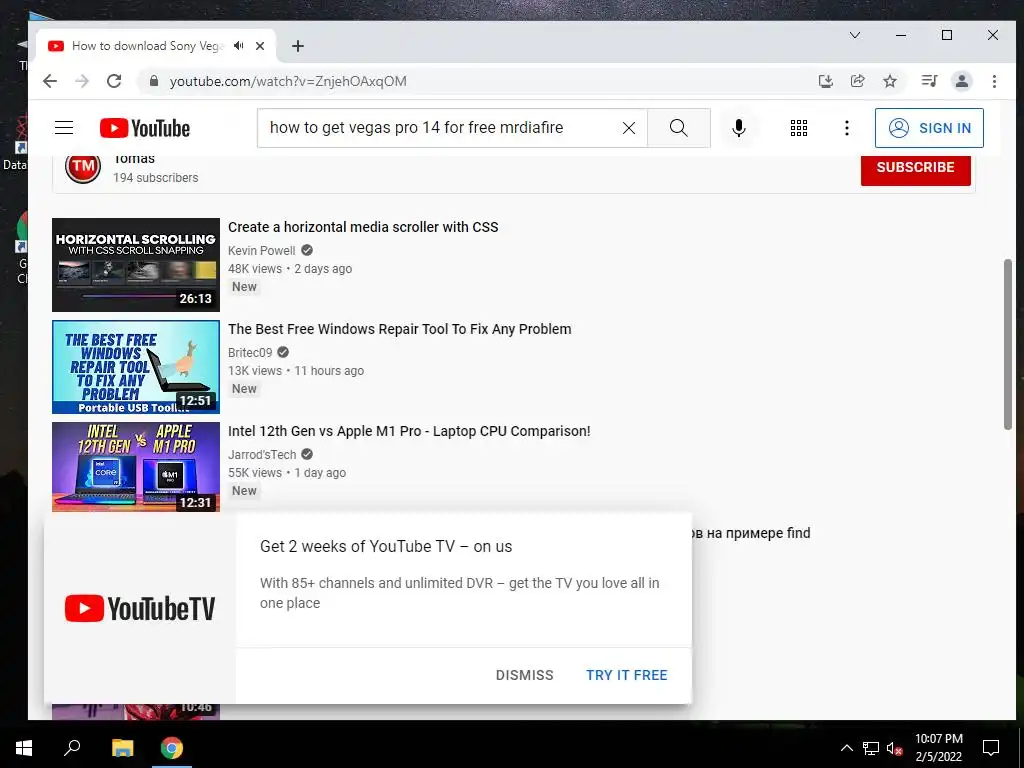Open the Jarrod'sTech channel name
1024x768 pixels.
pyautogui.click(x=262, y=455)
